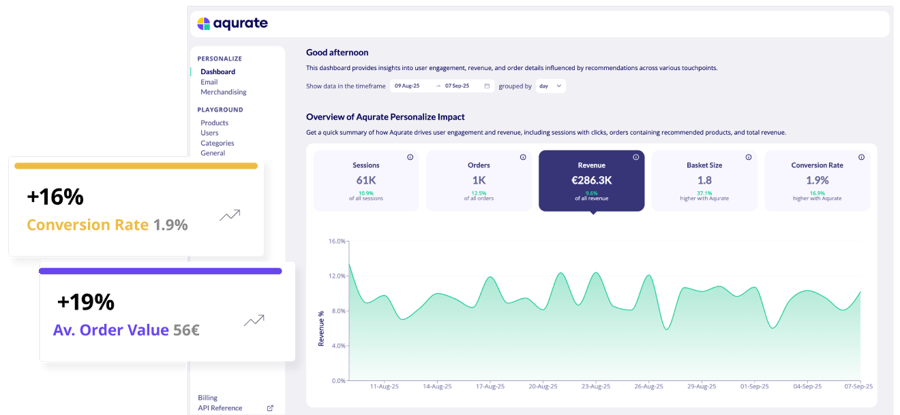Click the 37.1% higher with Aqurate text
The image size is (900, 415).
tap(704, 196)
